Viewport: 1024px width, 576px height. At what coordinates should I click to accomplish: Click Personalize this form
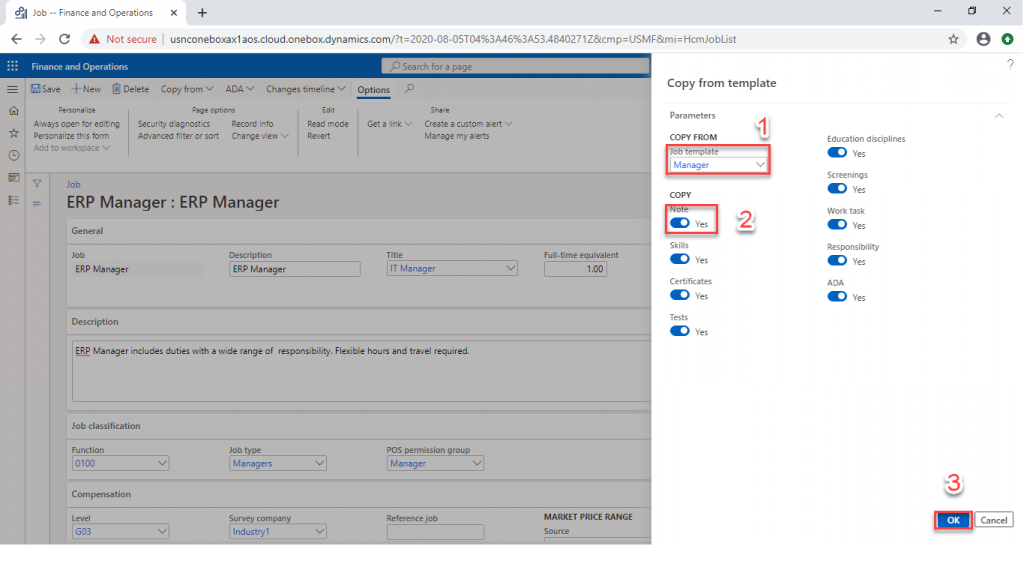[x=71, y=136]
